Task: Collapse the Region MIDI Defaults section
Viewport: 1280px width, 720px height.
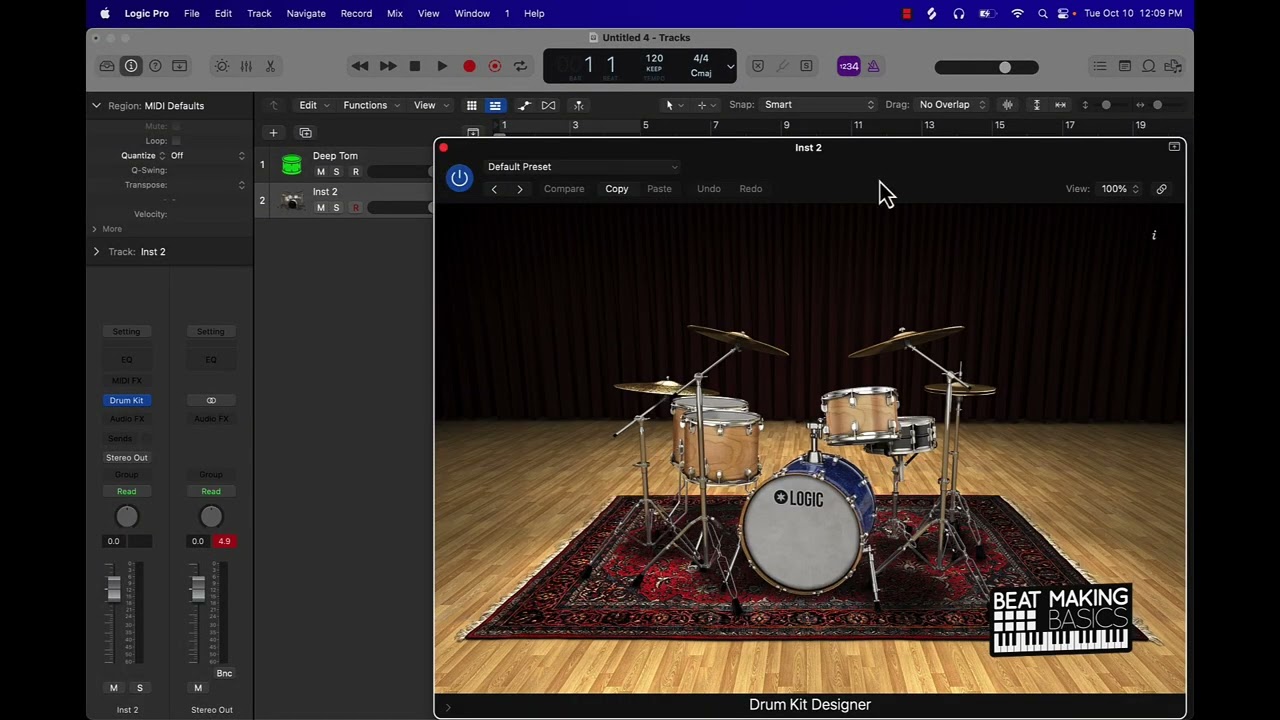Action: (x=96, y=106)
